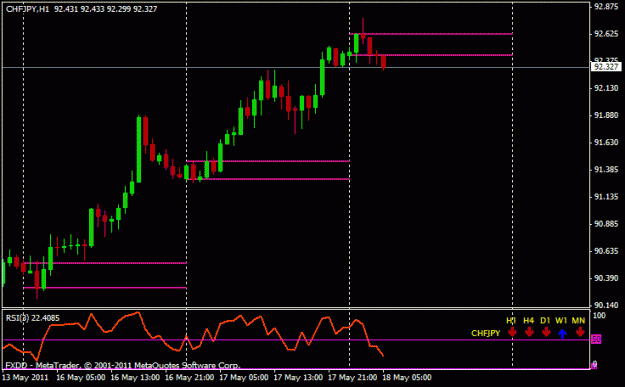
Task: Click the red down arrow under D1
Action: [x=546, y=332]
